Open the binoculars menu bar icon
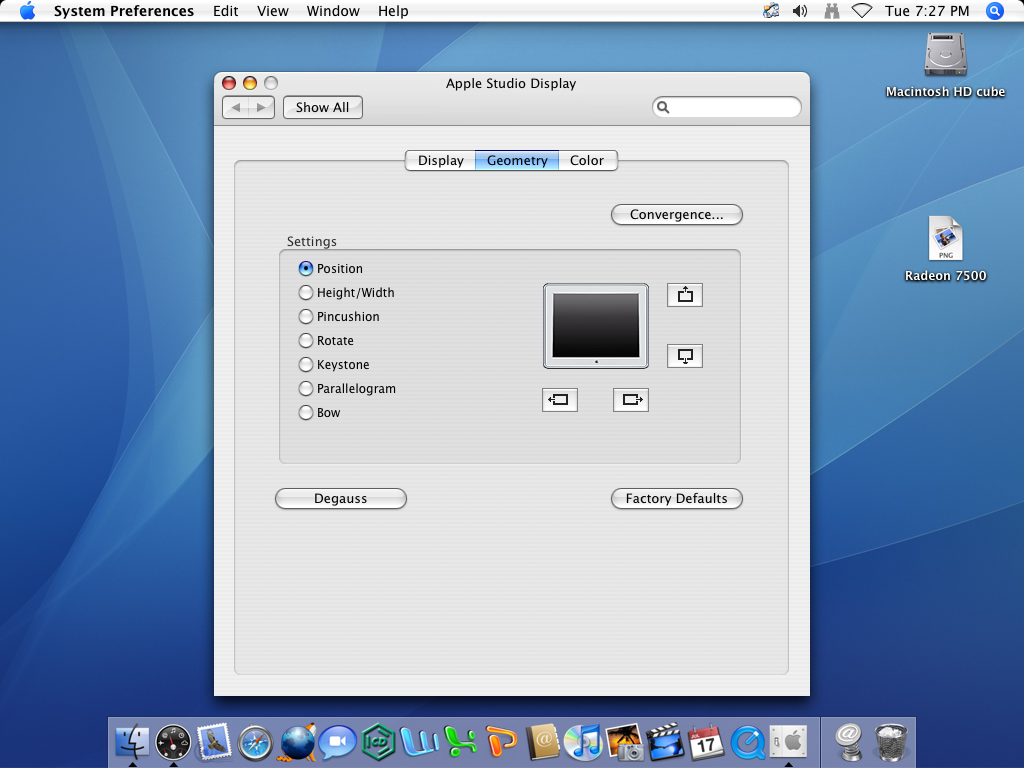The width and height of the screenshot is (1024, 768). 831,11
